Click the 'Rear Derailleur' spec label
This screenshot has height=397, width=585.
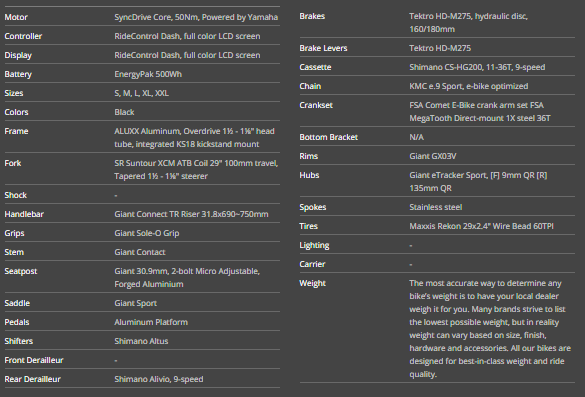tap(32, 379)
